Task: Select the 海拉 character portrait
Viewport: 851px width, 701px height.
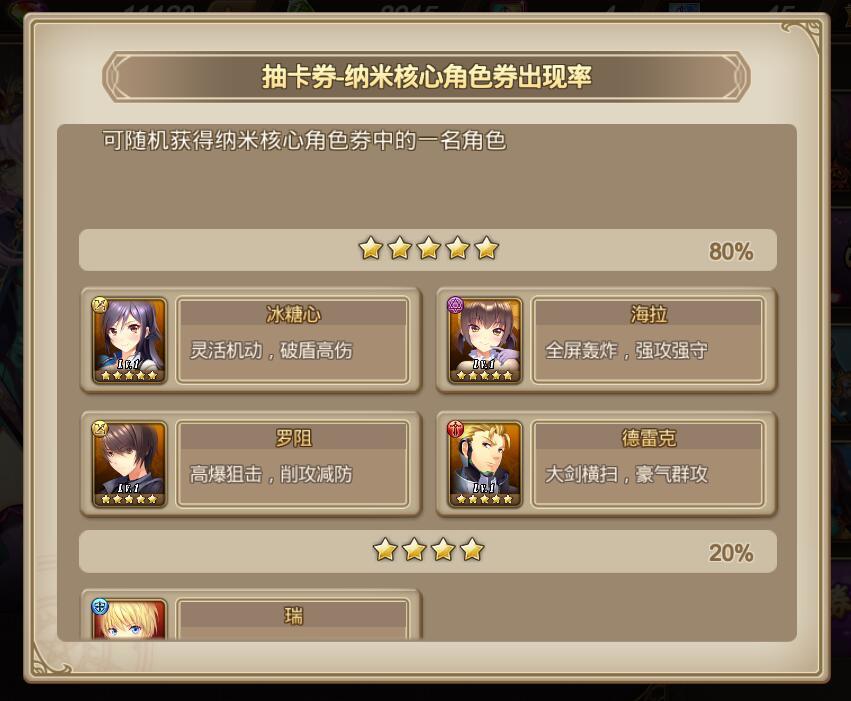Action: 485,340
